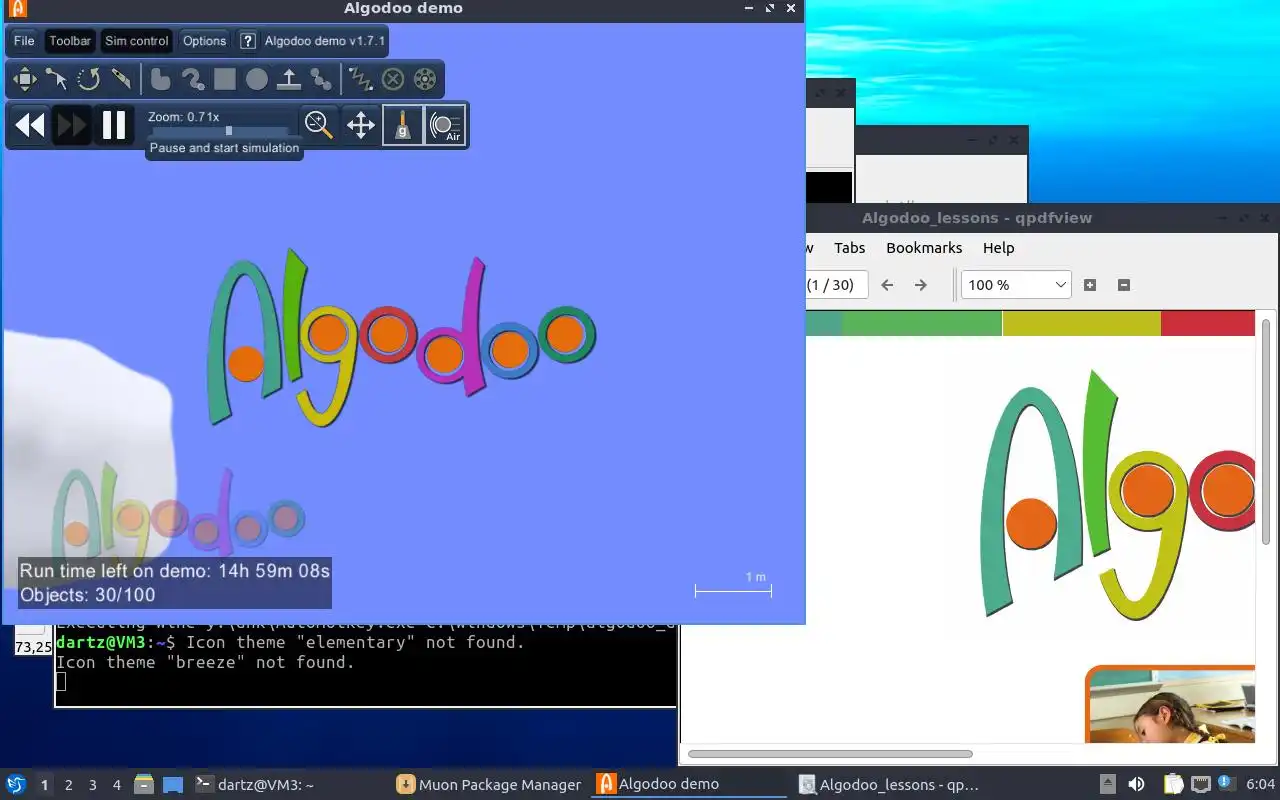The width and height of the screenshot is (1280, 800).
Task: Open the 100 % zoom dropdown
Action: [1016, 285]
